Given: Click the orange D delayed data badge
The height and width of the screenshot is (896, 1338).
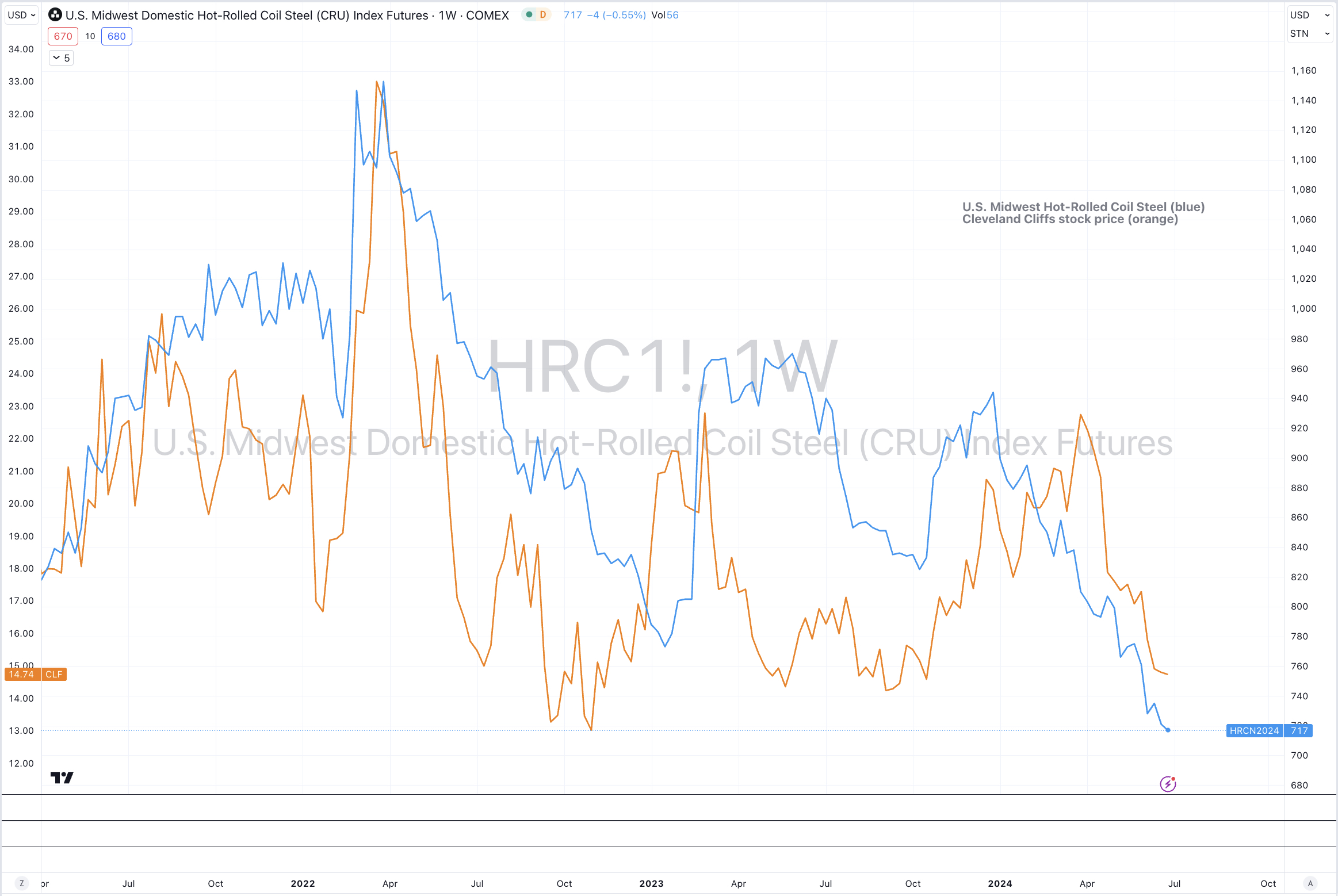Looking at the screenshot, I should 542,15.
